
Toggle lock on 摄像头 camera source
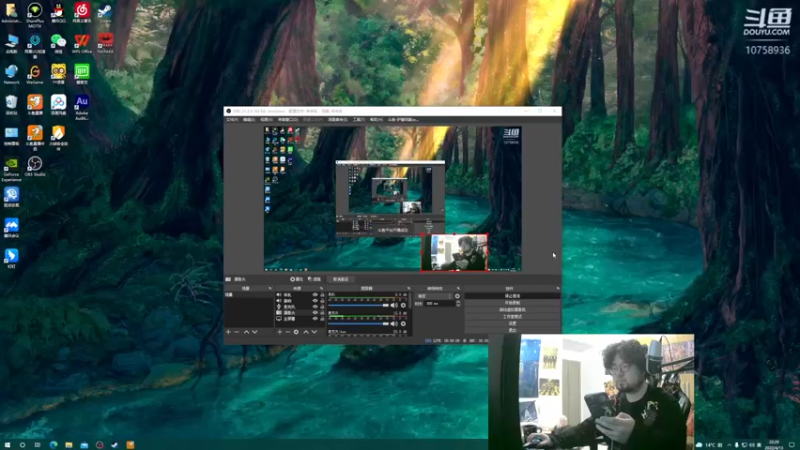(x=322, y=313)
